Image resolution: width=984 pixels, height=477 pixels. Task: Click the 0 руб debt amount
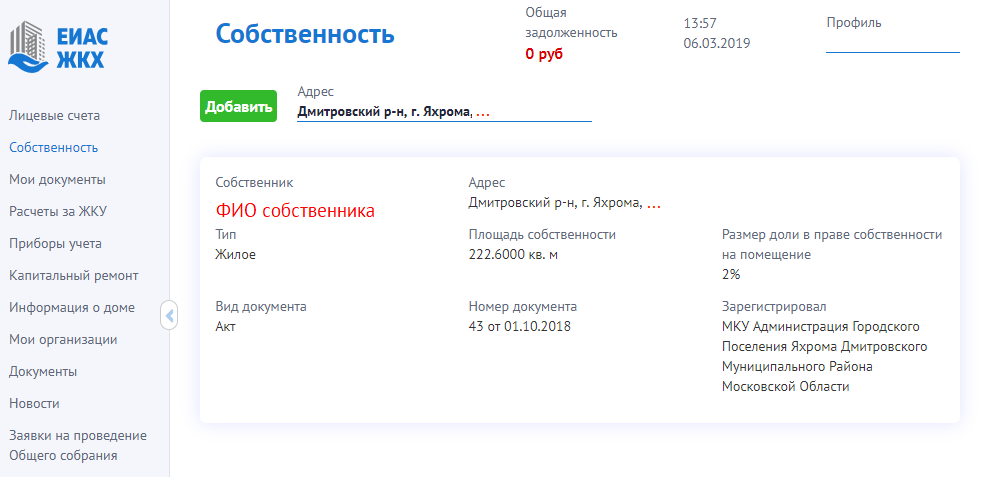pos(544,54)
